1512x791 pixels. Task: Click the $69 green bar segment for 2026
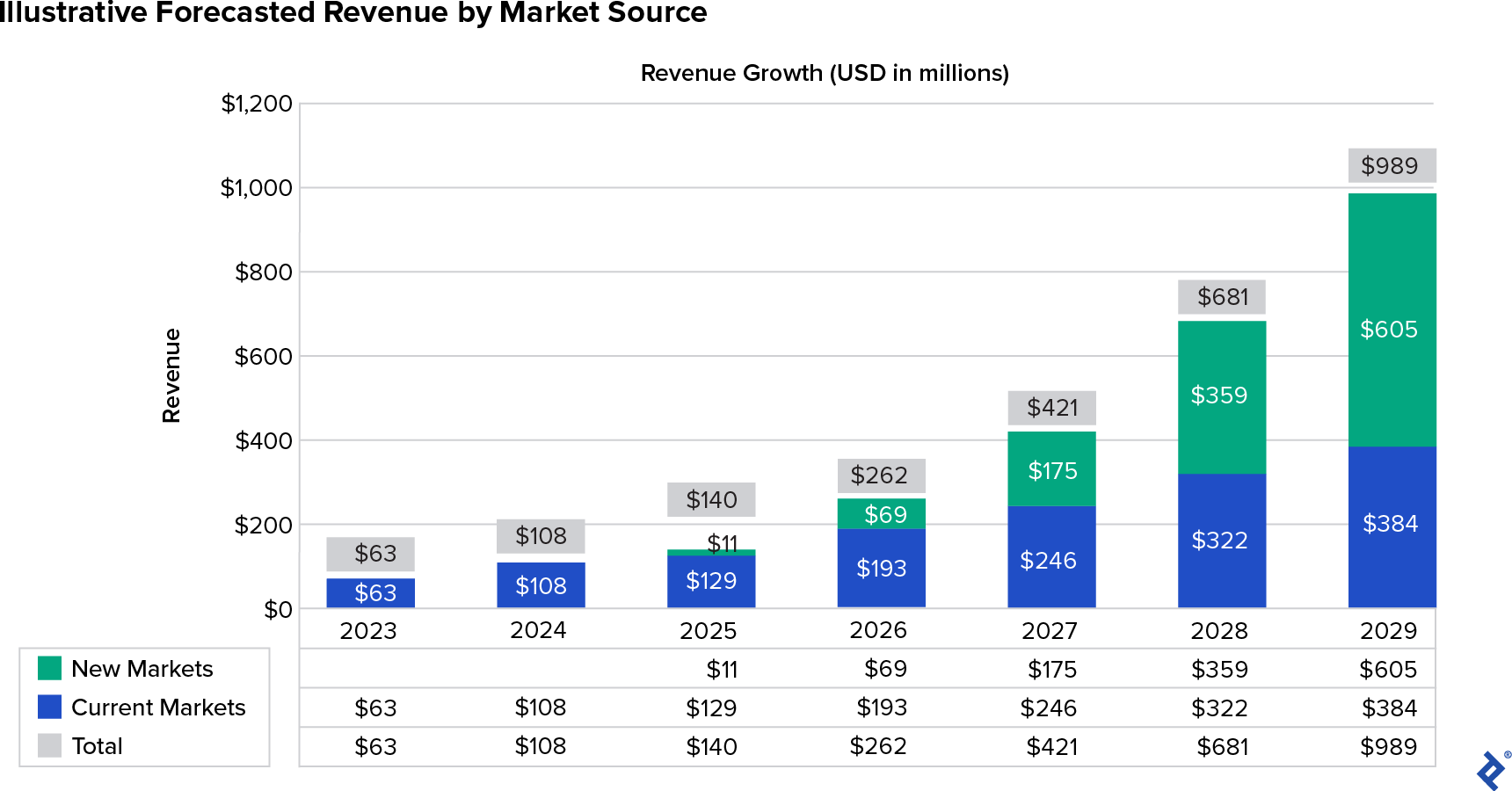(882, 513)
